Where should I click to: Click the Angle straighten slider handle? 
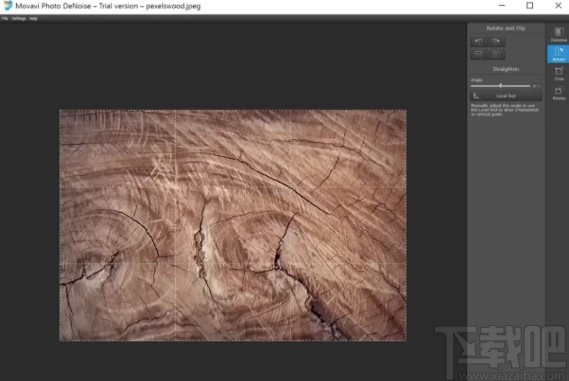coord(501,86)
